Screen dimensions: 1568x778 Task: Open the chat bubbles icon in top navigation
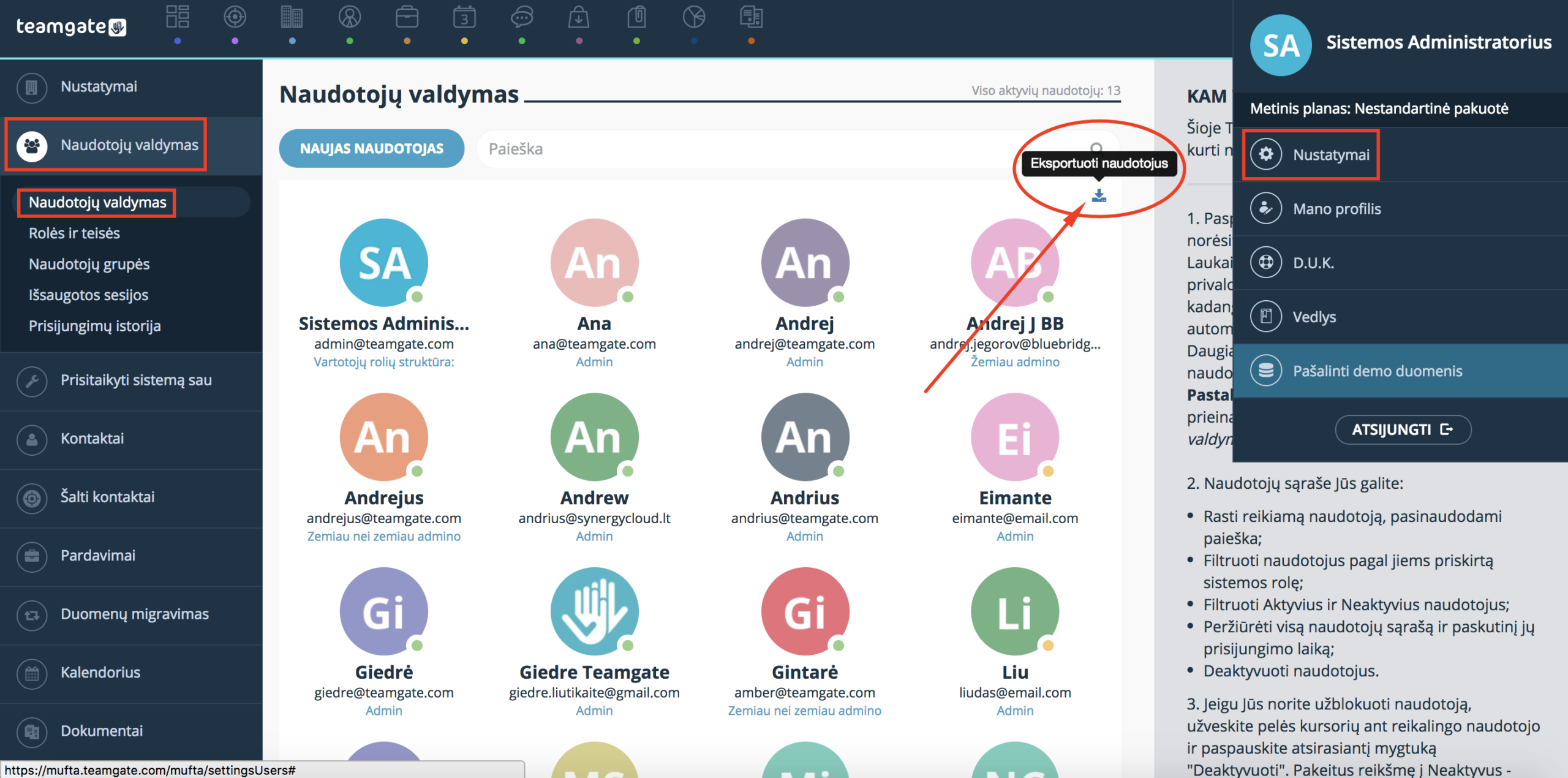pyautogui.click(x=522, y=17)
